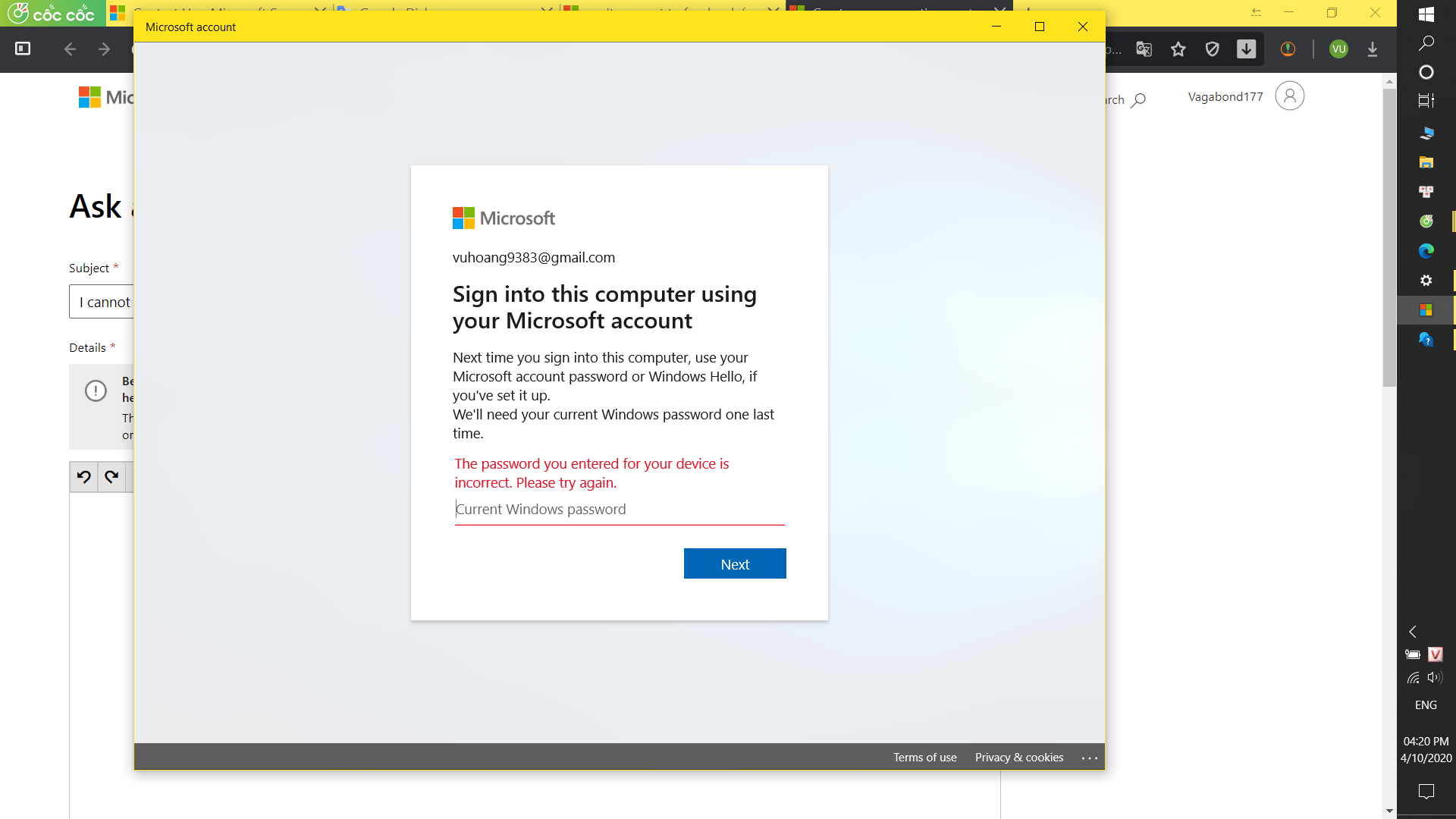This screenshot has height=819, width=1456.
Task: Click the scroll down arrow of browser
Action: [1389, 811]
